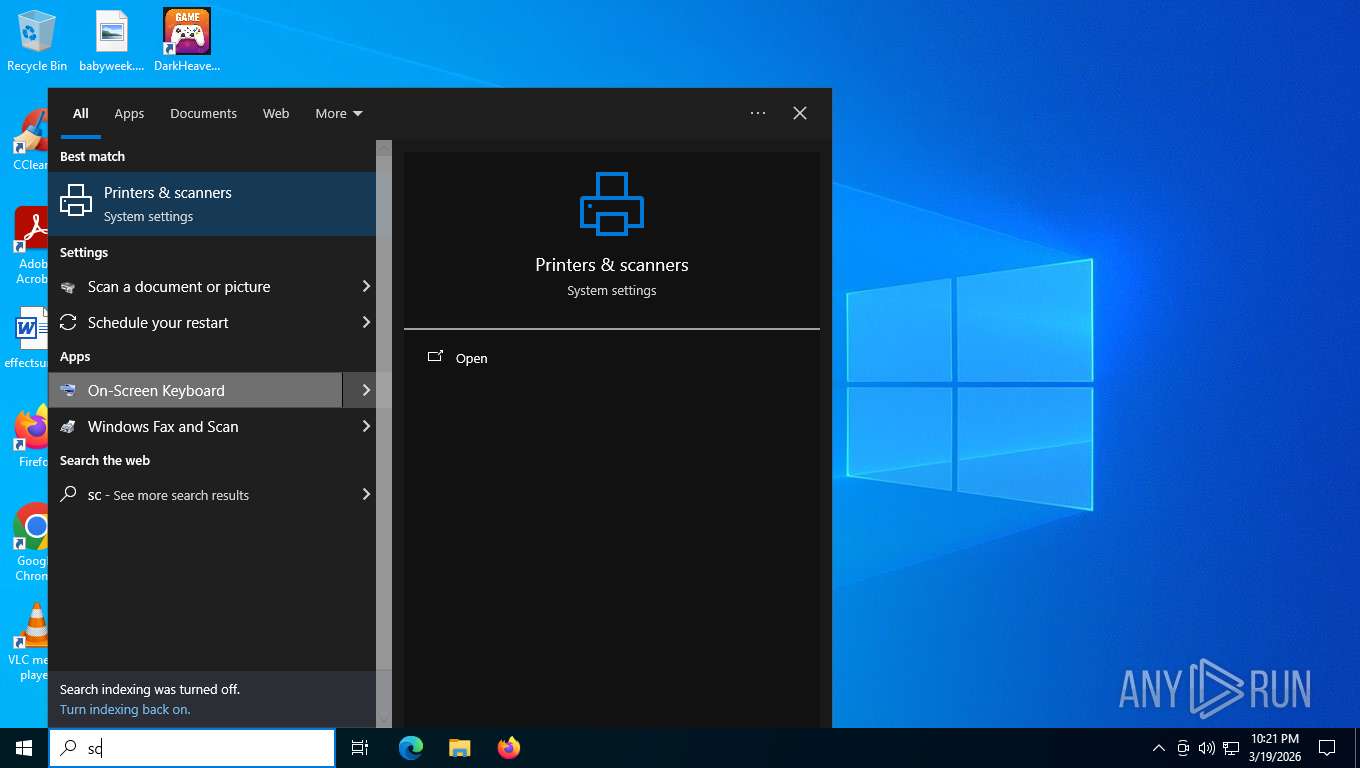Select Printers & scanners best match result
The image size is (1360, 768).
pyautogui.click(x=212, y=204)
